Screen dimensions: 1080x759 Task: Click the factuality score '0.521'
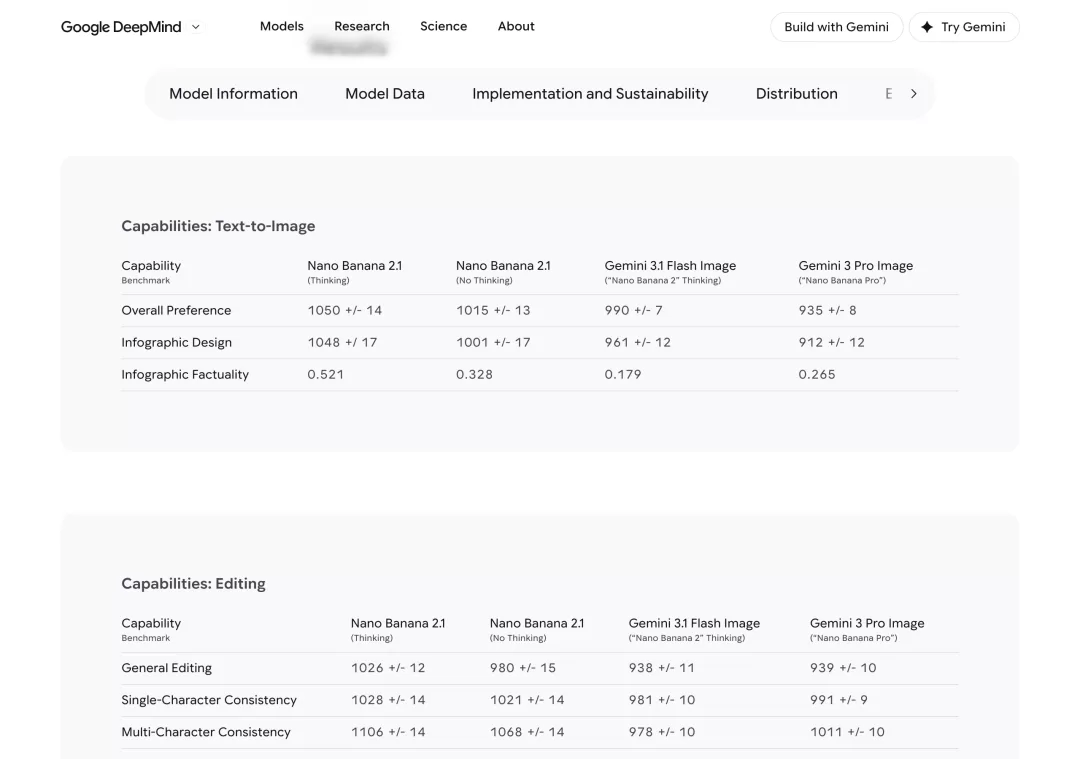pos(325,375)
